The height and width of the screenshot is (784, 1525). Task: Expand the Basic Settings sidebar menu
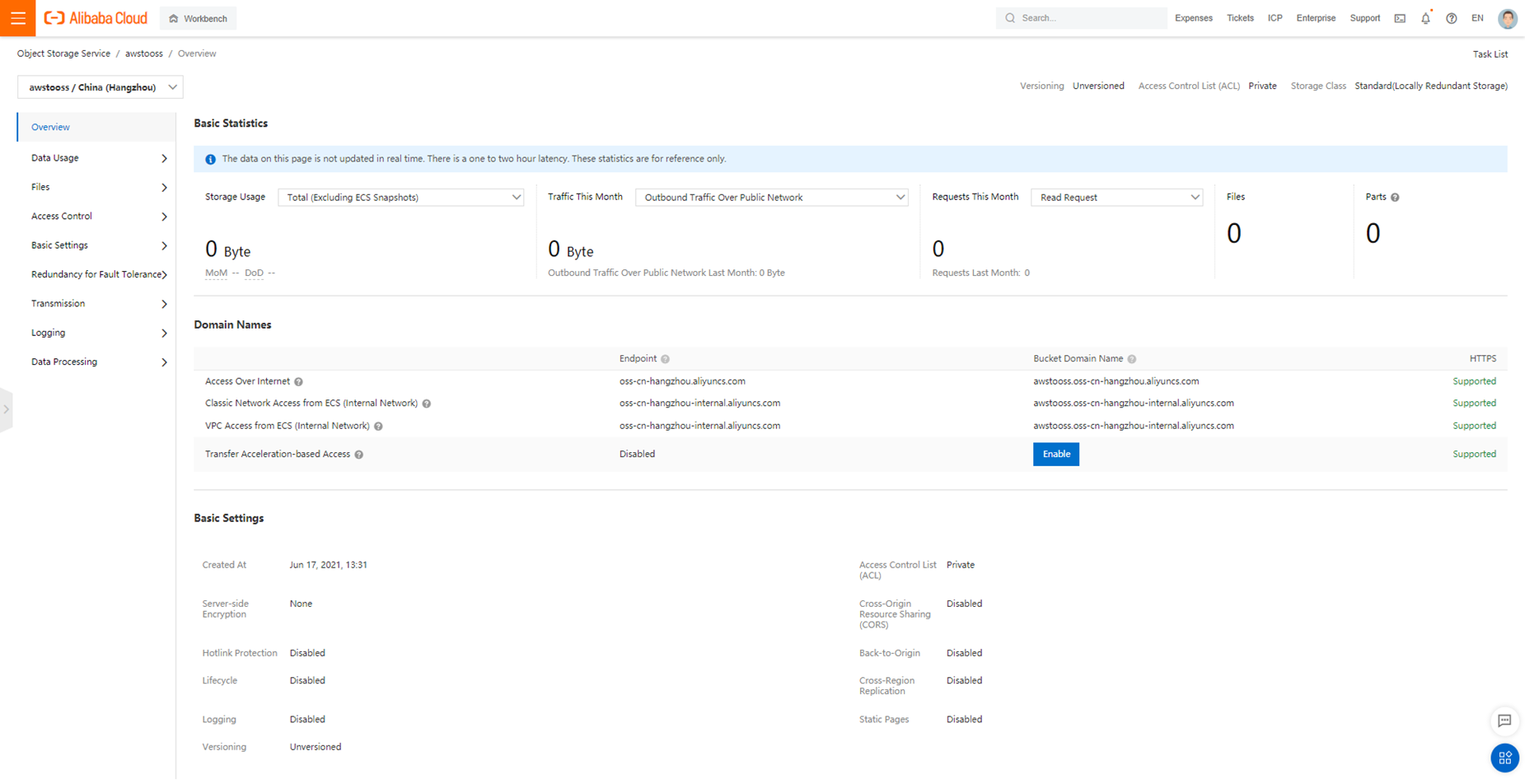click(x=97, y=245)
